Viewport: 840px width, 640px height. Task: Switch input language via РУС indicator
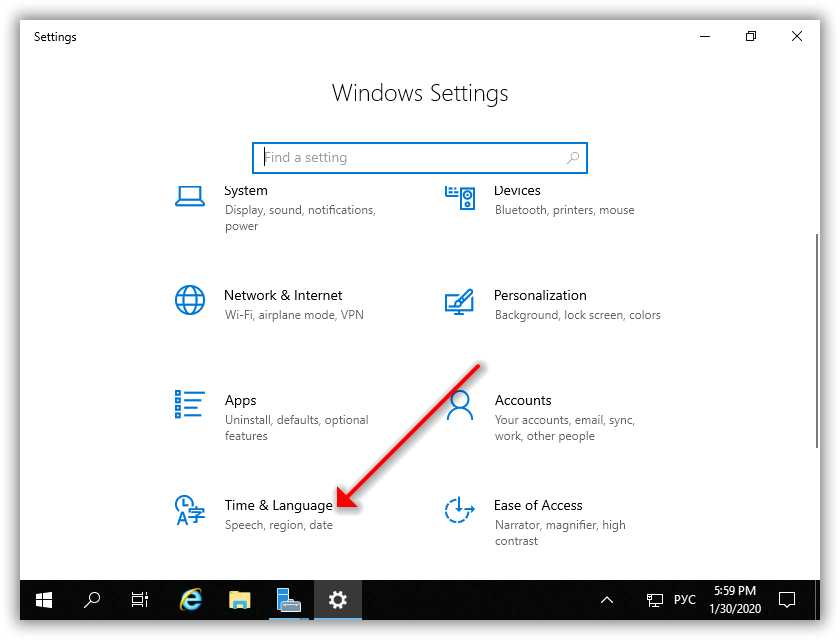tap(684, 600)
